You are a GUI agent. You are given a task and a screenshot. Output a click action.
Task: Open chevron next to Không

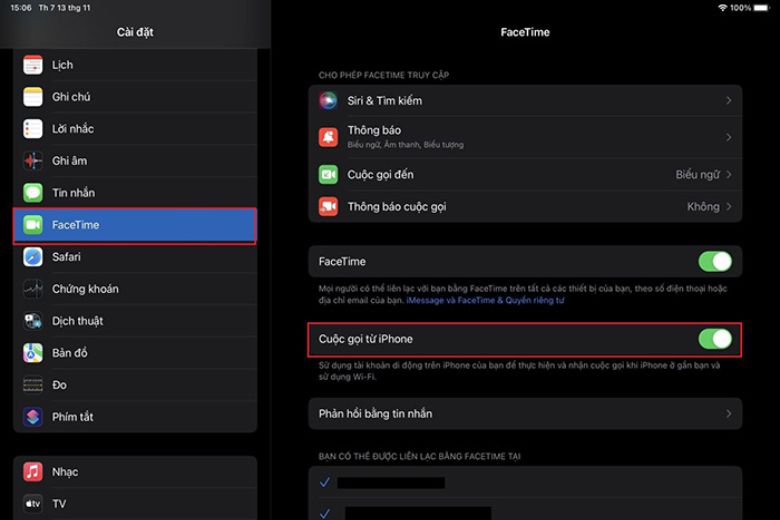click(728, 207)
